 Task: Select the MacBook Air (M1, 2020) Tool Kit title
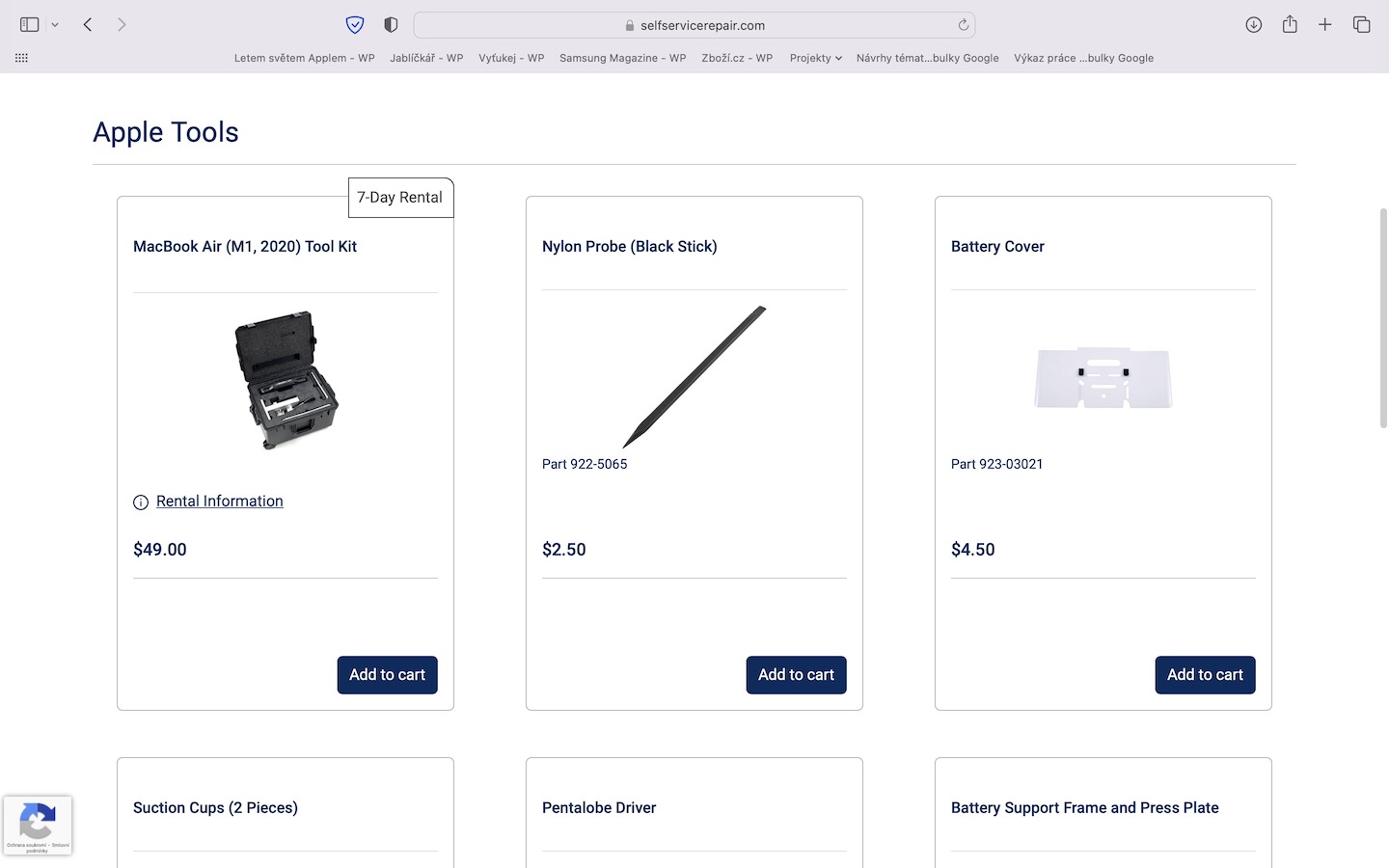point(245,247)
